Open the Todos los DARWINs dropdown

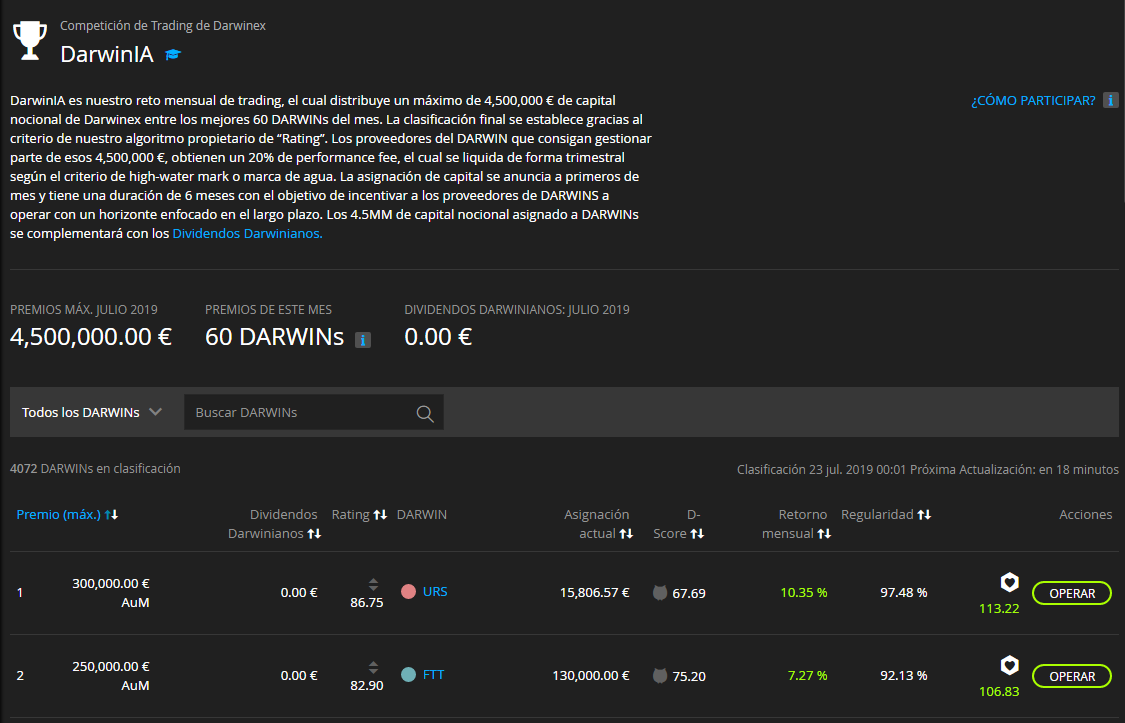[92, 412]
